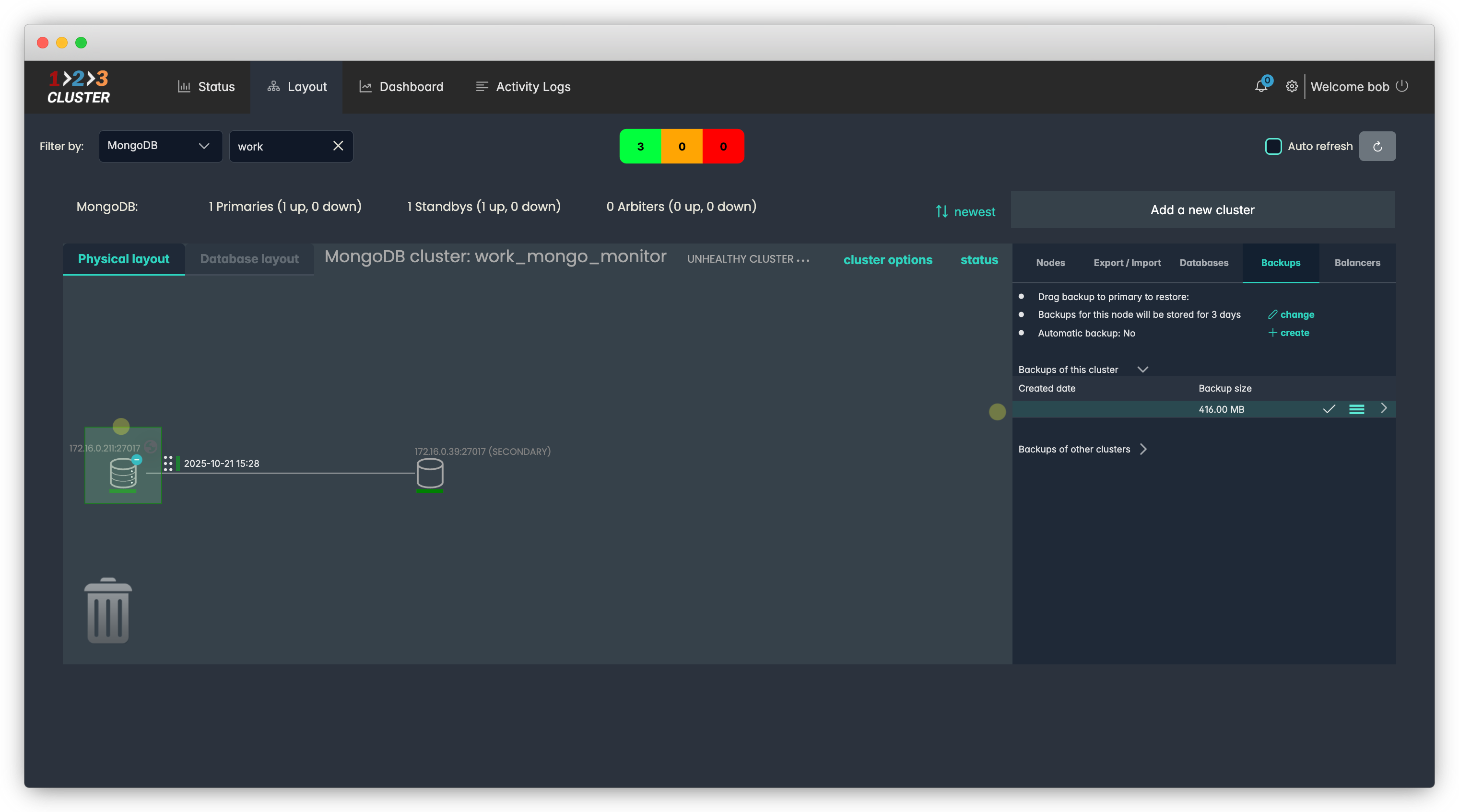
Task: Open the MongoDB filter dropdown
Action: click(160, 146)
